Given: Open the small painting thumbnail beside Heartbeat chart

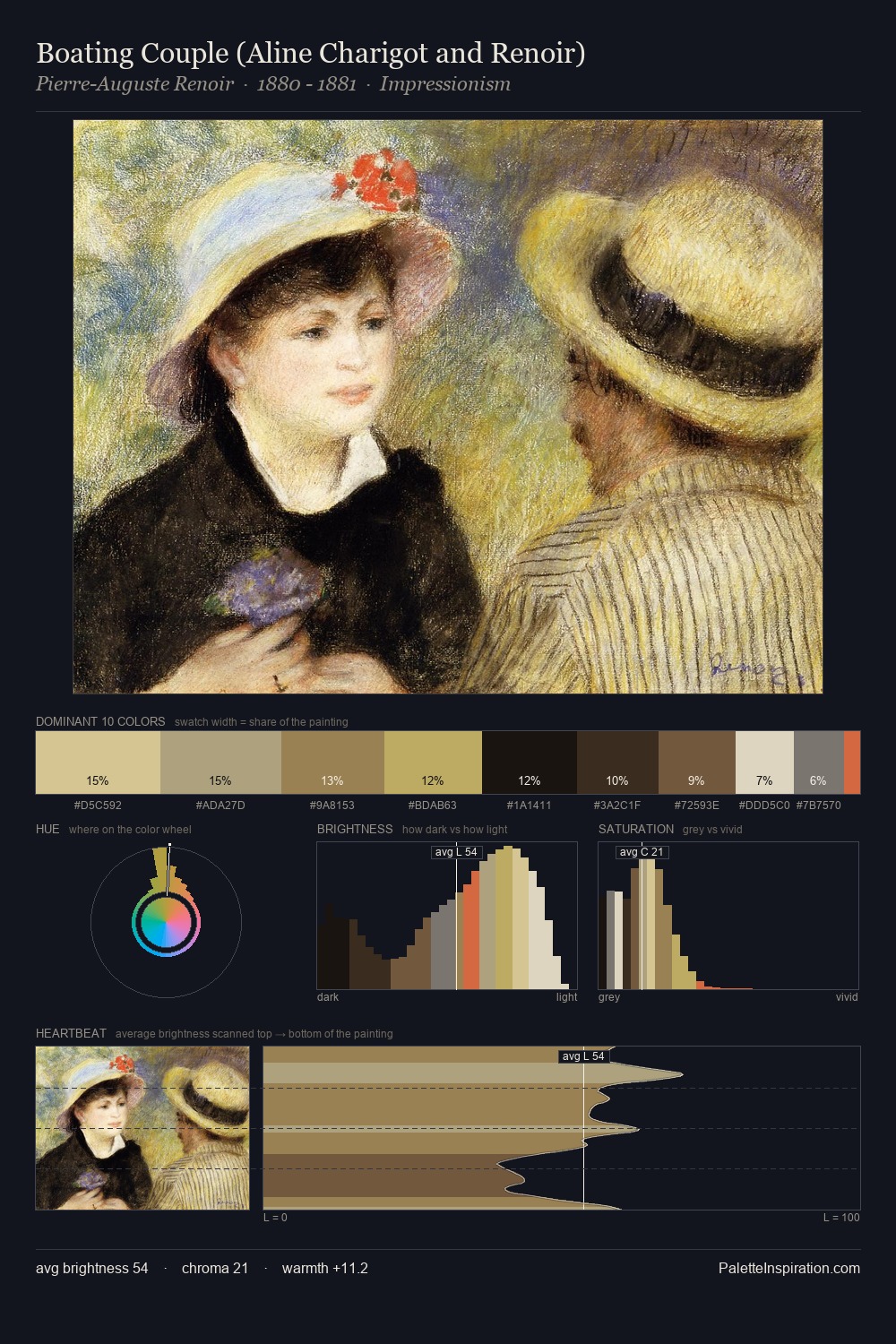Looking at the screenshot, I should pos(142,1128).
